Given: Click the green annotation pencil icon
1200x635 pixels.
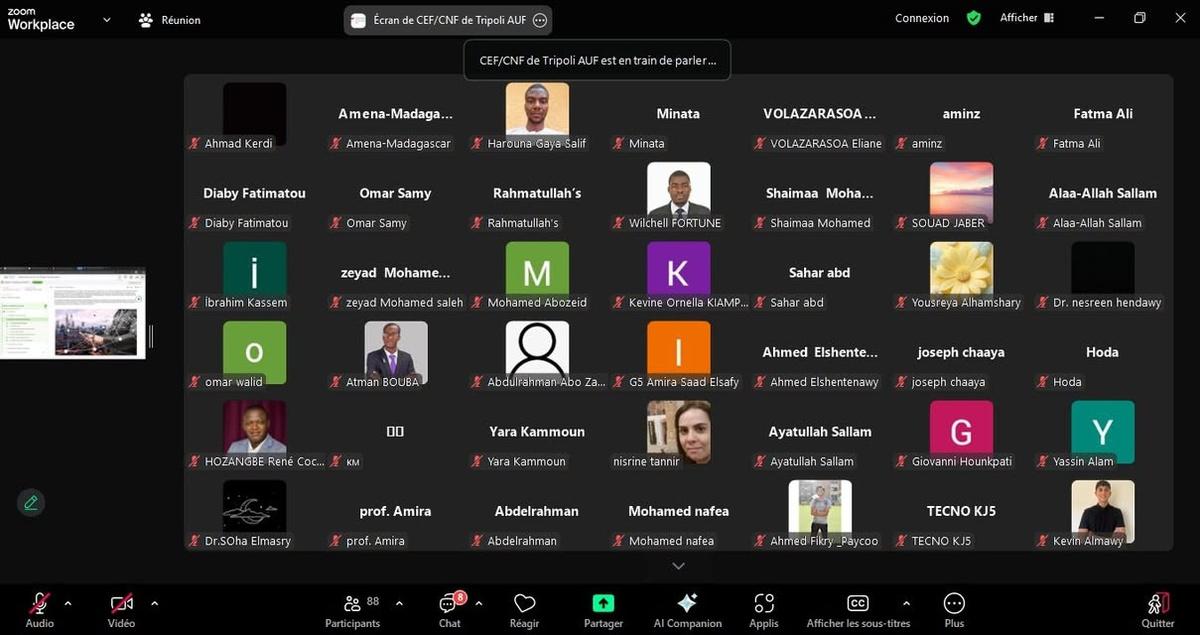Looking at the screenshot, I should (31, 502).
